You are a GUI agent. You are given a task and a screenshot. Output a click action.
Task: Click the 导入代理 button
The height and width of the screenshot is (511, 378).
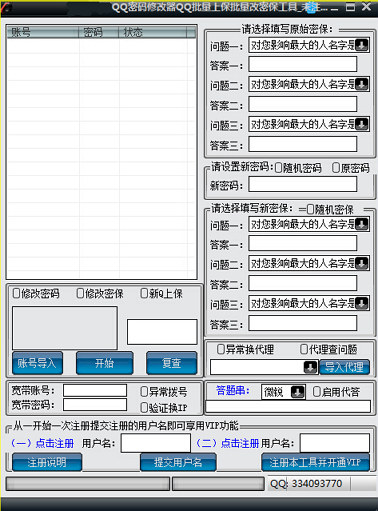(344, 367)
